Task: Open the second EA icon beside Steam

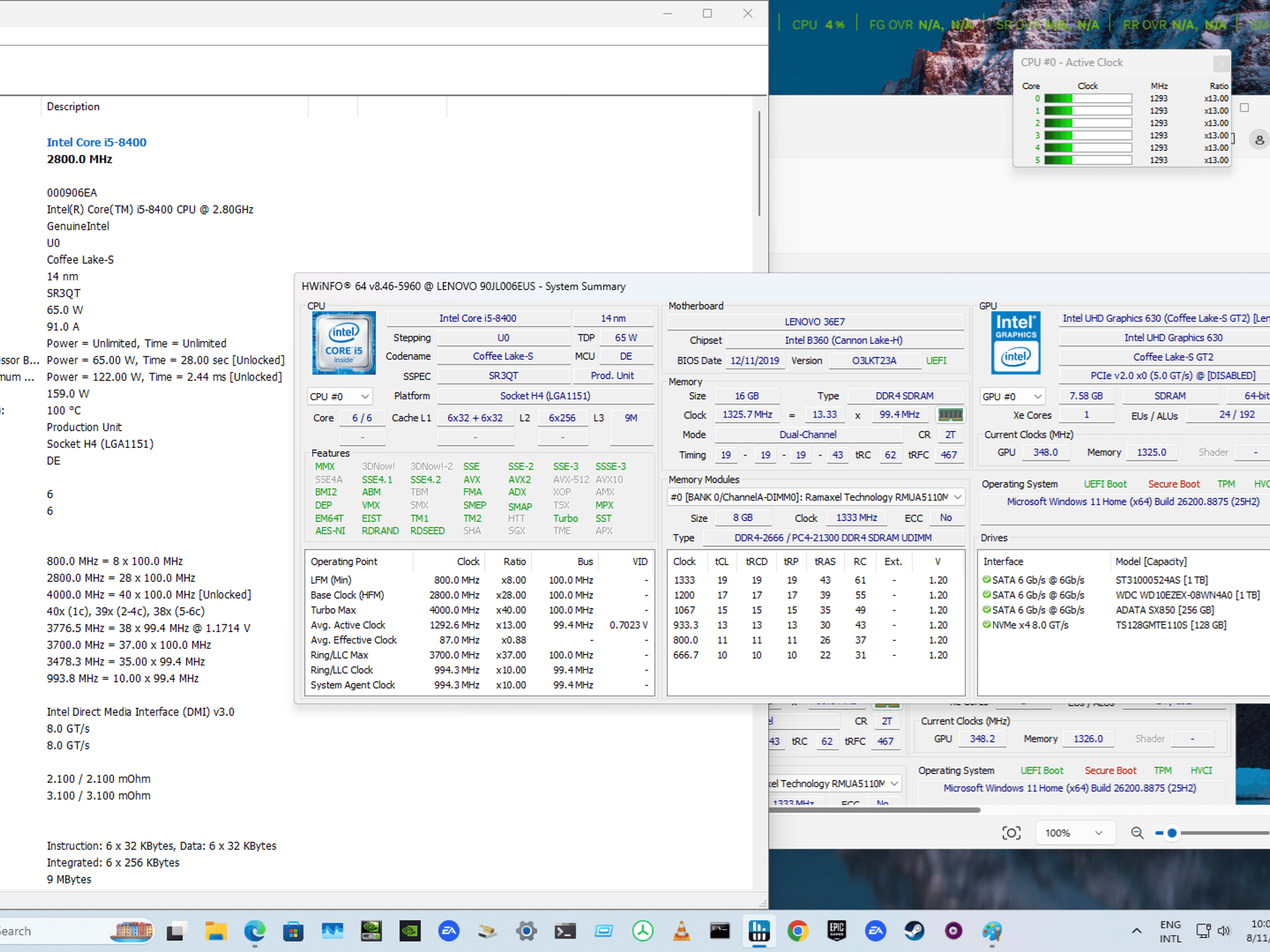Action: click(876, 931)
